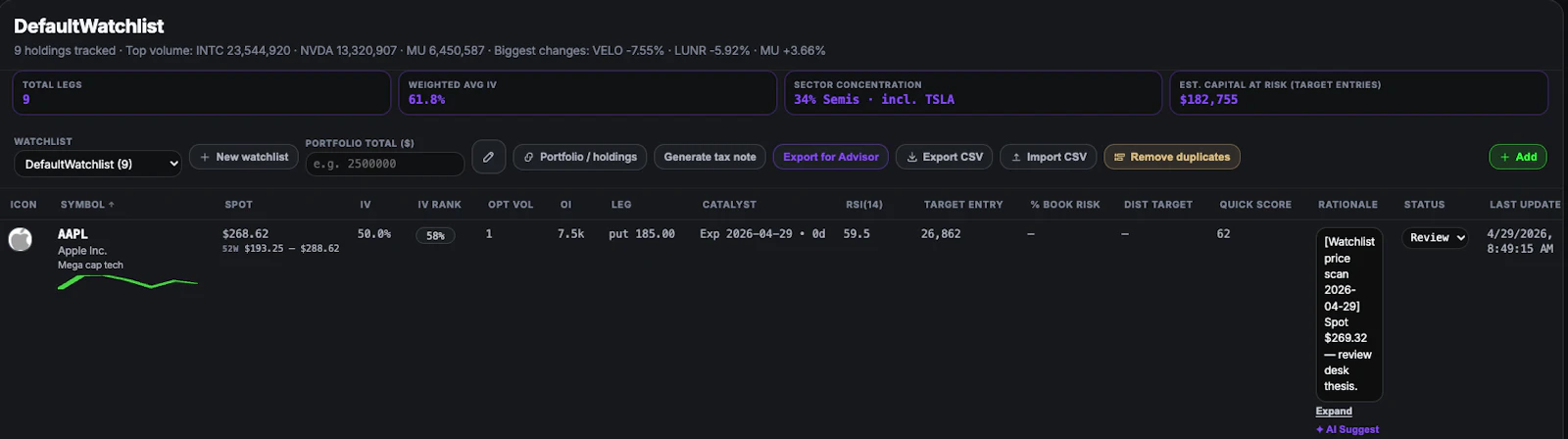Click the OI value 7.5k
Screen dimensions: 1568x439
click(x=571, y=234)
